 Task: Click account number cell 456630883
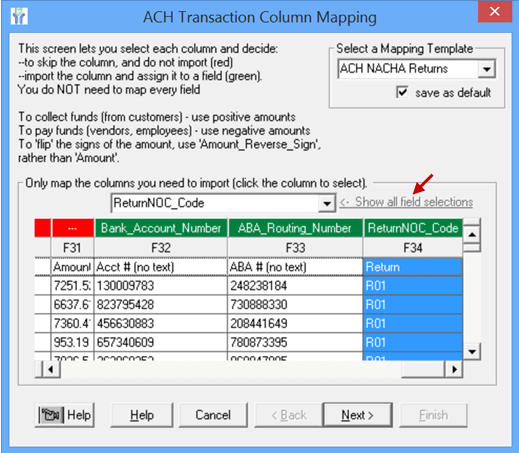[x=161, y=323]
